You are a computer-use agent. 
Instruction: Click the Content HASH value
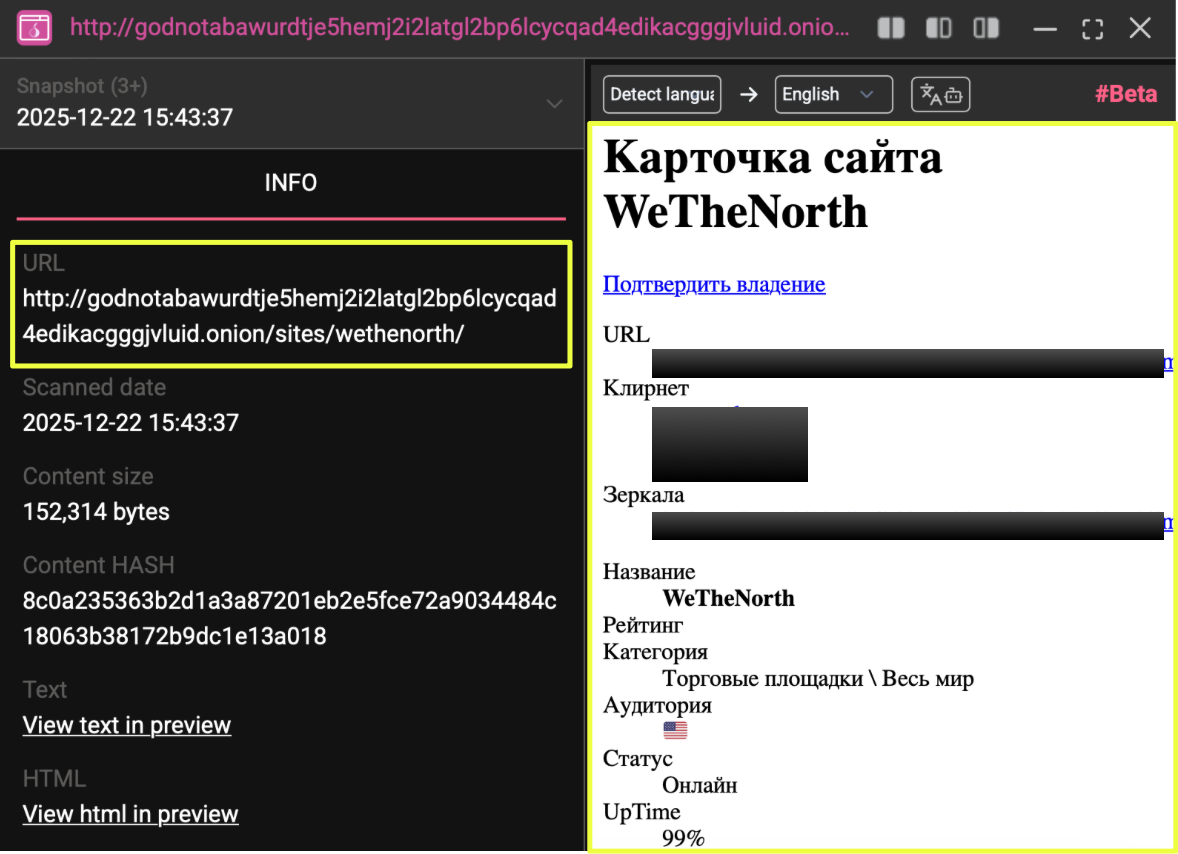point(289,618)
